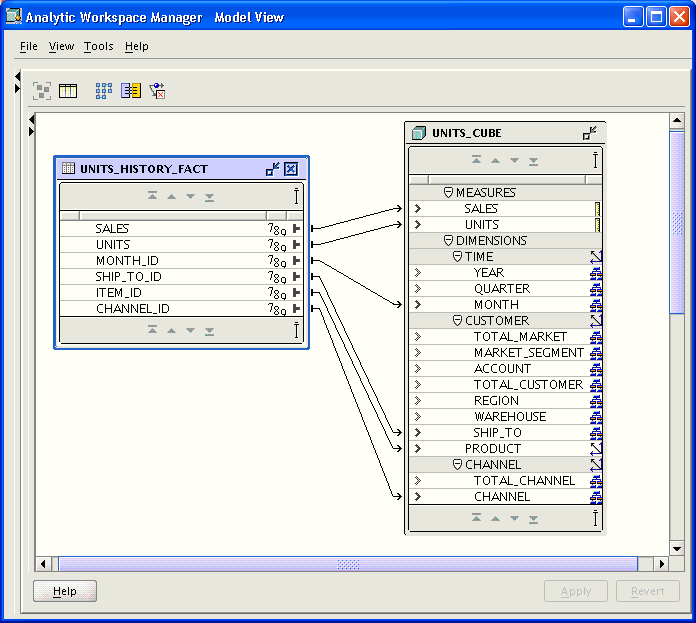Viewport: 696px width, 623px height.
Task: Collapse the DIMENSIONS group
Action: point(448,240)
